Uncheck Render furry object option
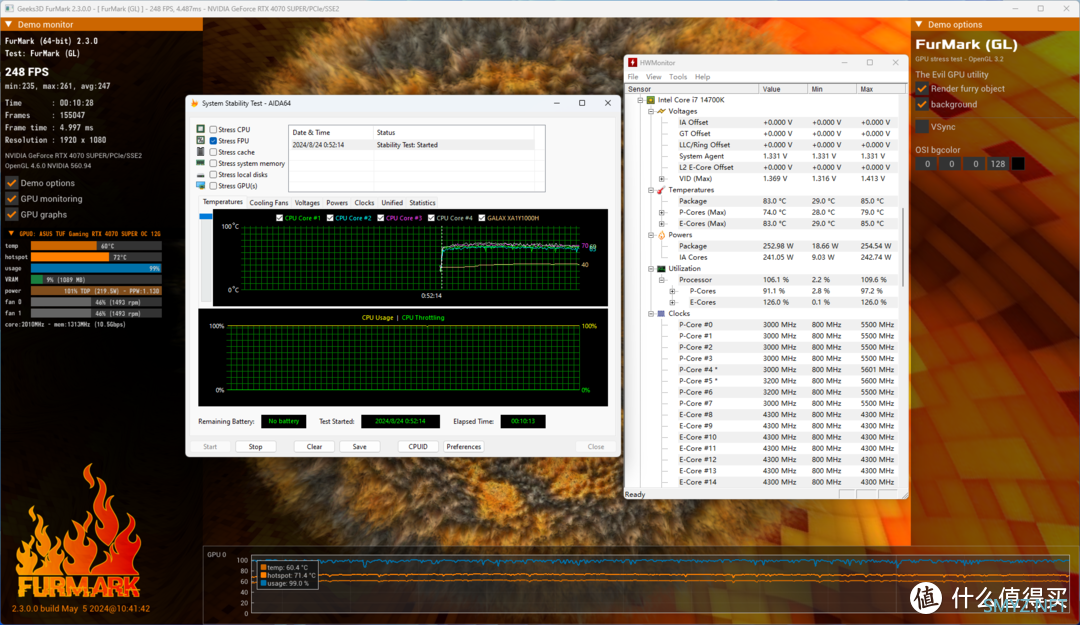Image resolution: width=1080 pixels, height=625 pixels. click(922, 89)
